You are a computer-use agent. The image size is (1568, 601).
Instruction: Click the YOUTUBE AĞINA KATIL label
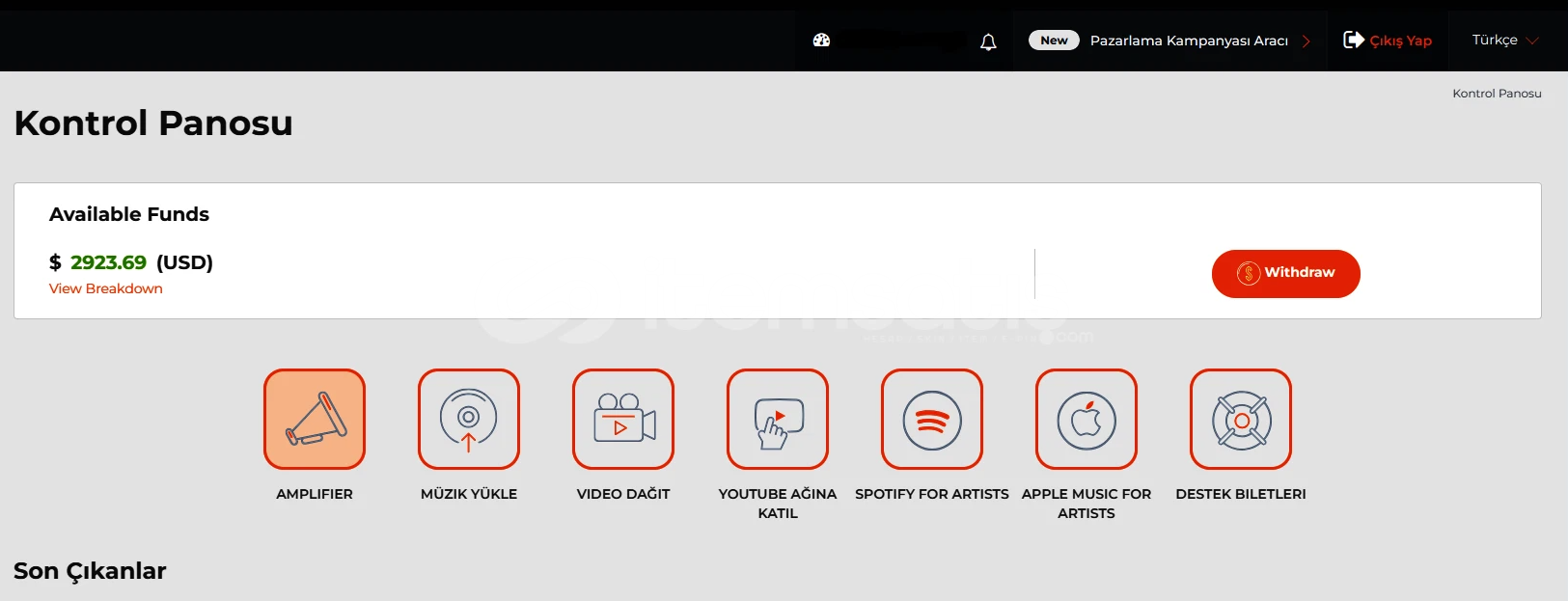778,504
